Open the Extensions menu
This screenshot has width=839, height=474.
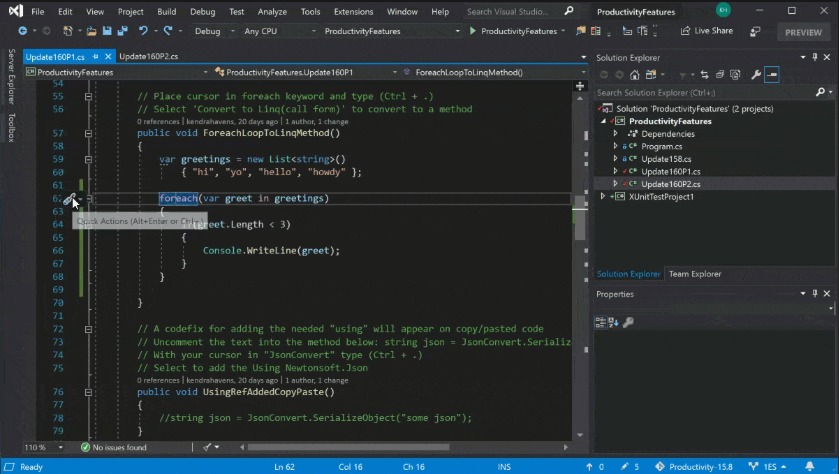point(353,11)
